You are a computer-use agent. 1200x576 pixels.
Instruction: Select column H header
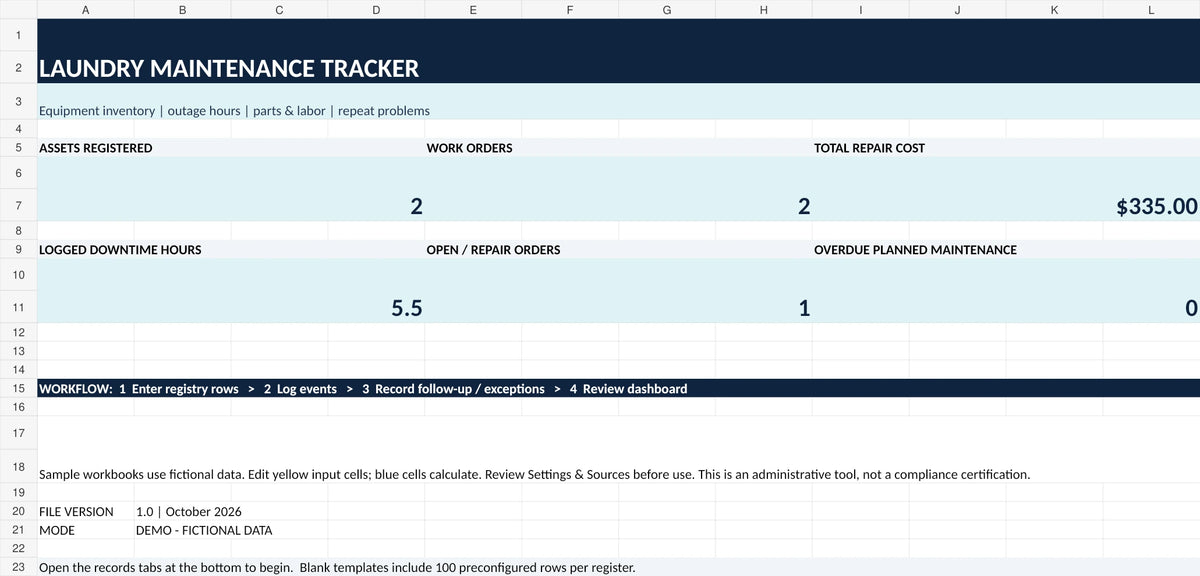coord(764,10)
